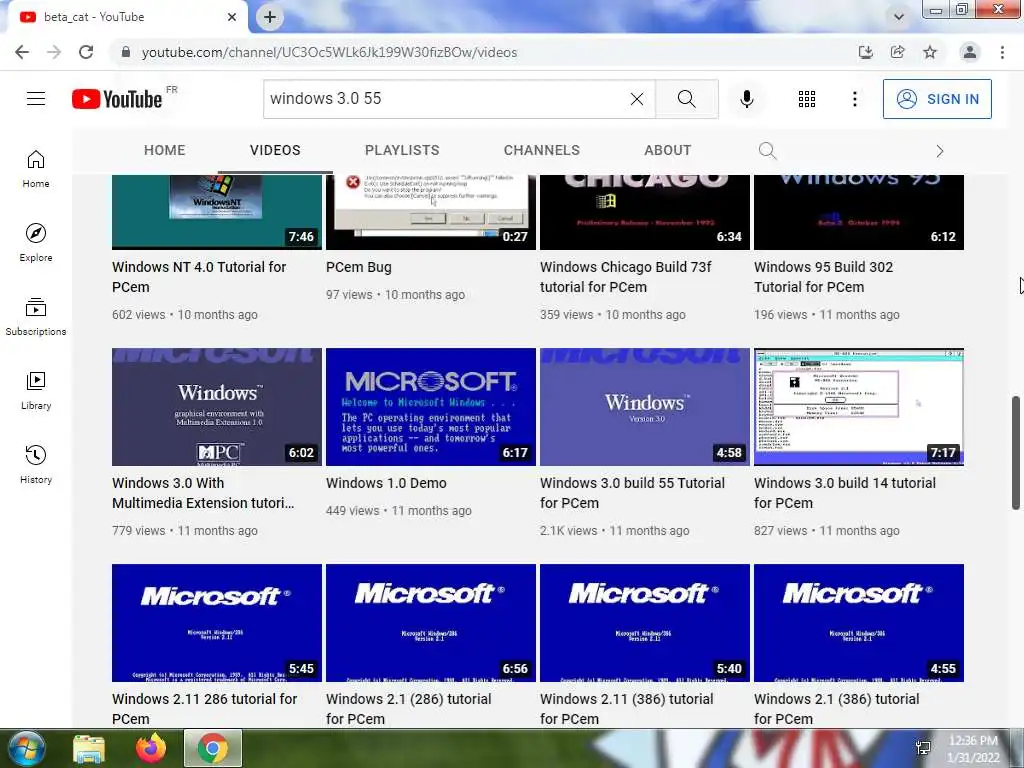Open Windows 95 Build 302 Tutorial title
The image size is (1024, 768).
pos(824,277)
